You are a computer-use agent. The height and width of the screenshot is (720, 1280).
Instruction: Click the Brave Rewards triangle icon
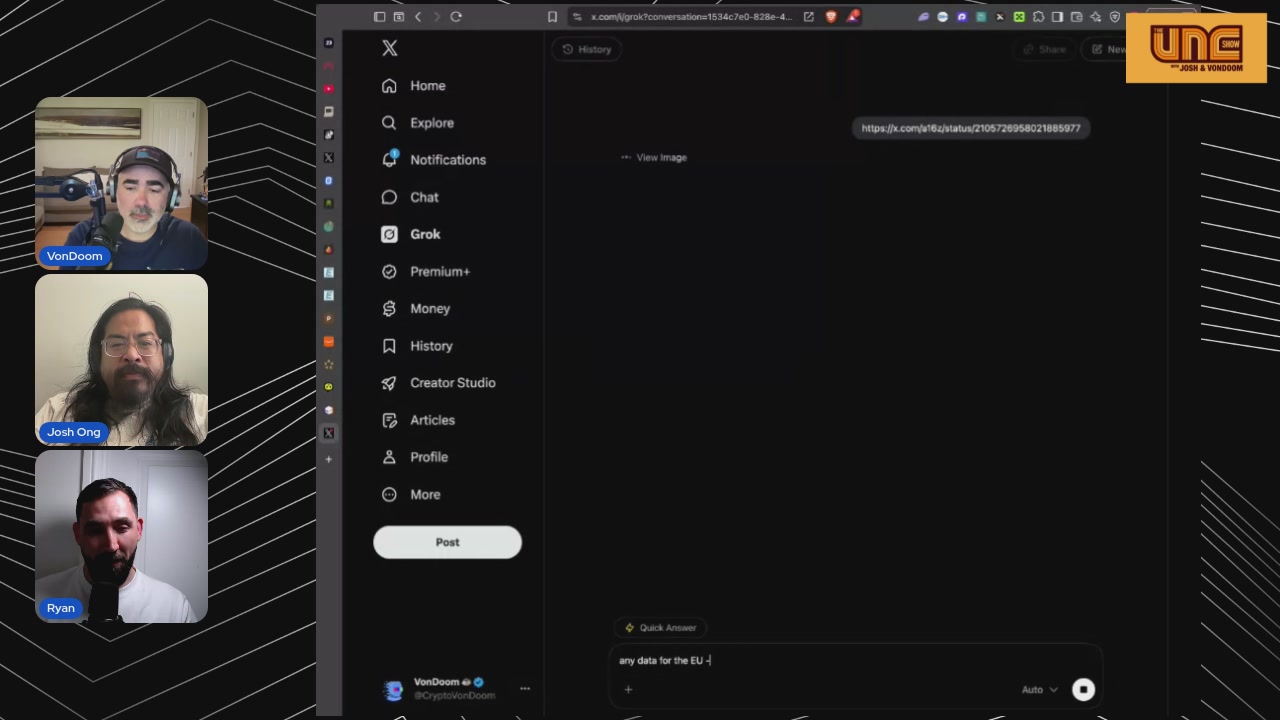tap(853, 17)
